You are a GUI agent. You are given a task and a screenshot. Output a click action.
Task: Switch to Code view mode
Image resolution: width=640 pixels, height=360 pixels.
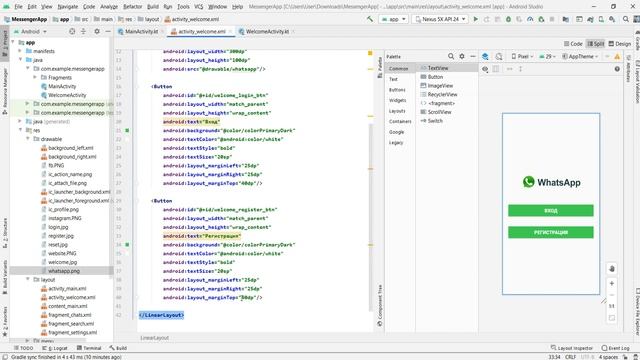click(573, 44)
